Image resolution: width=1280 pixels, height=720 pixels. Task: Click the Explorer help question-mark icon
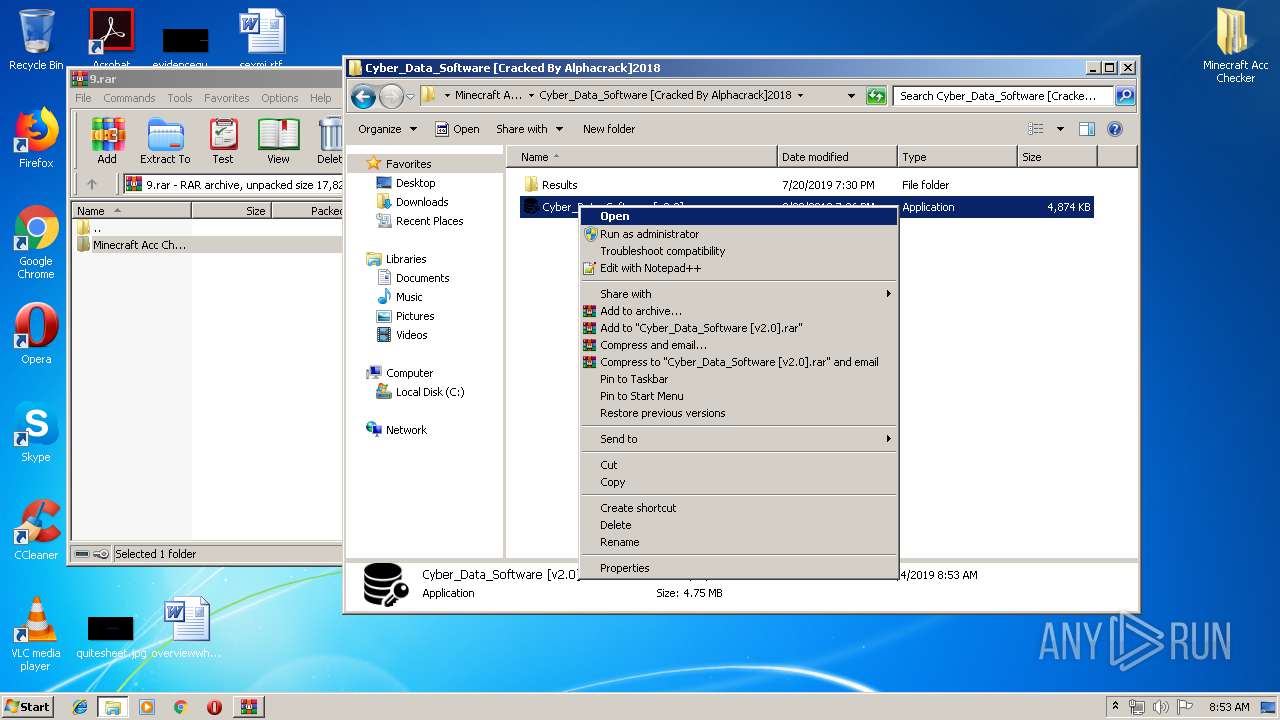tap(1115, 129)
